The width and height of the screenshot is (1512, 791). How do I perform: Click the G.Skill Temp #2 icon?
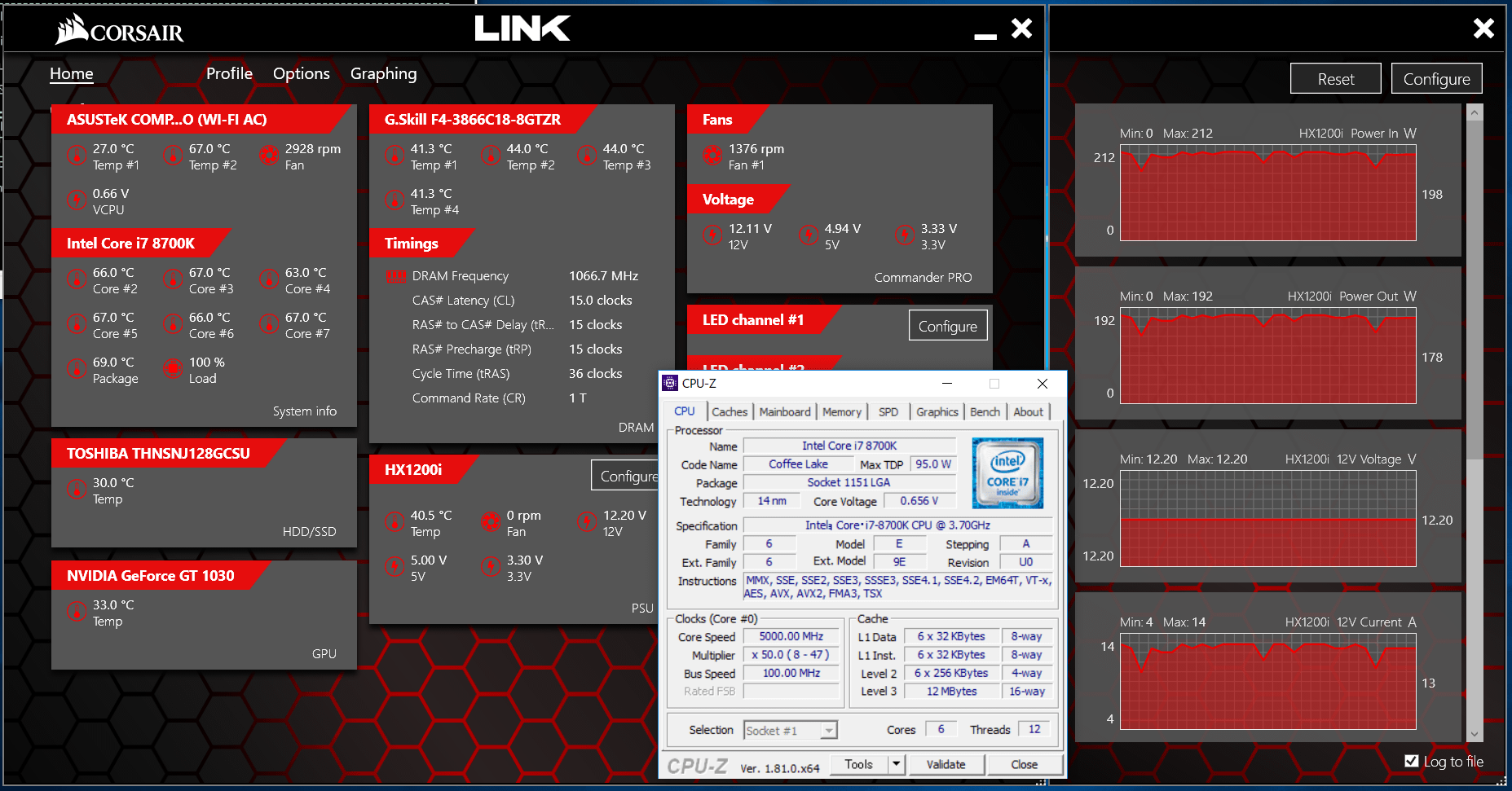(491, 155)
